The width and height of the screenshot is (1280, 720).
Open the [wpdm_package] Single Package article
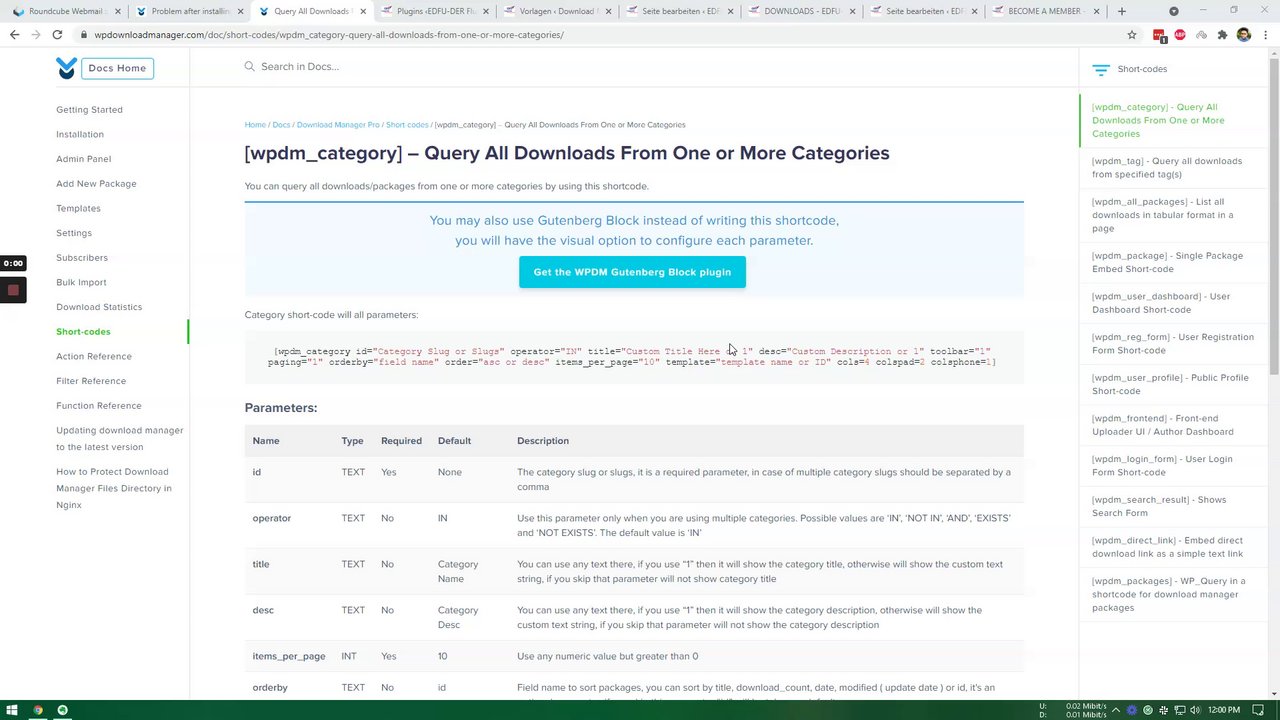pos(1167,262)
